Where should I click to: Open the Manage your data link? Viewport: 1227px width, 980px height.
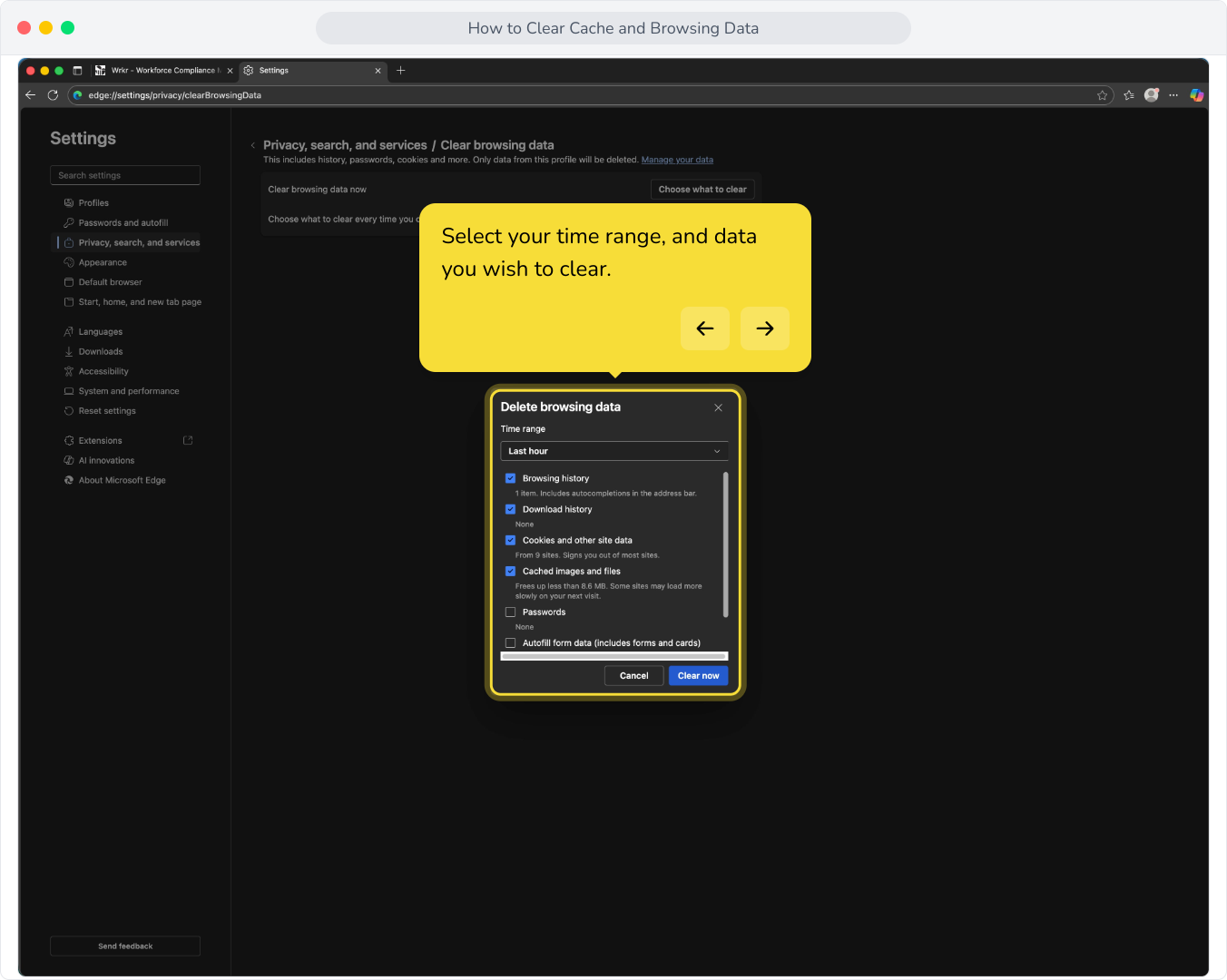pyautogui.click(x=677, y=160)
